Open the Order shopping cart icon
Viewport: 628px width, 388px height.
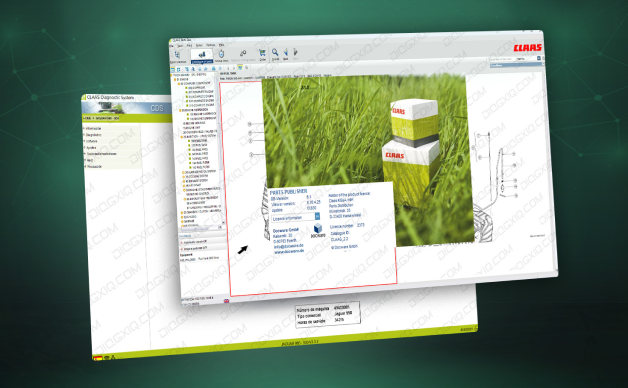pyautogui.click(x=262, y=53)
